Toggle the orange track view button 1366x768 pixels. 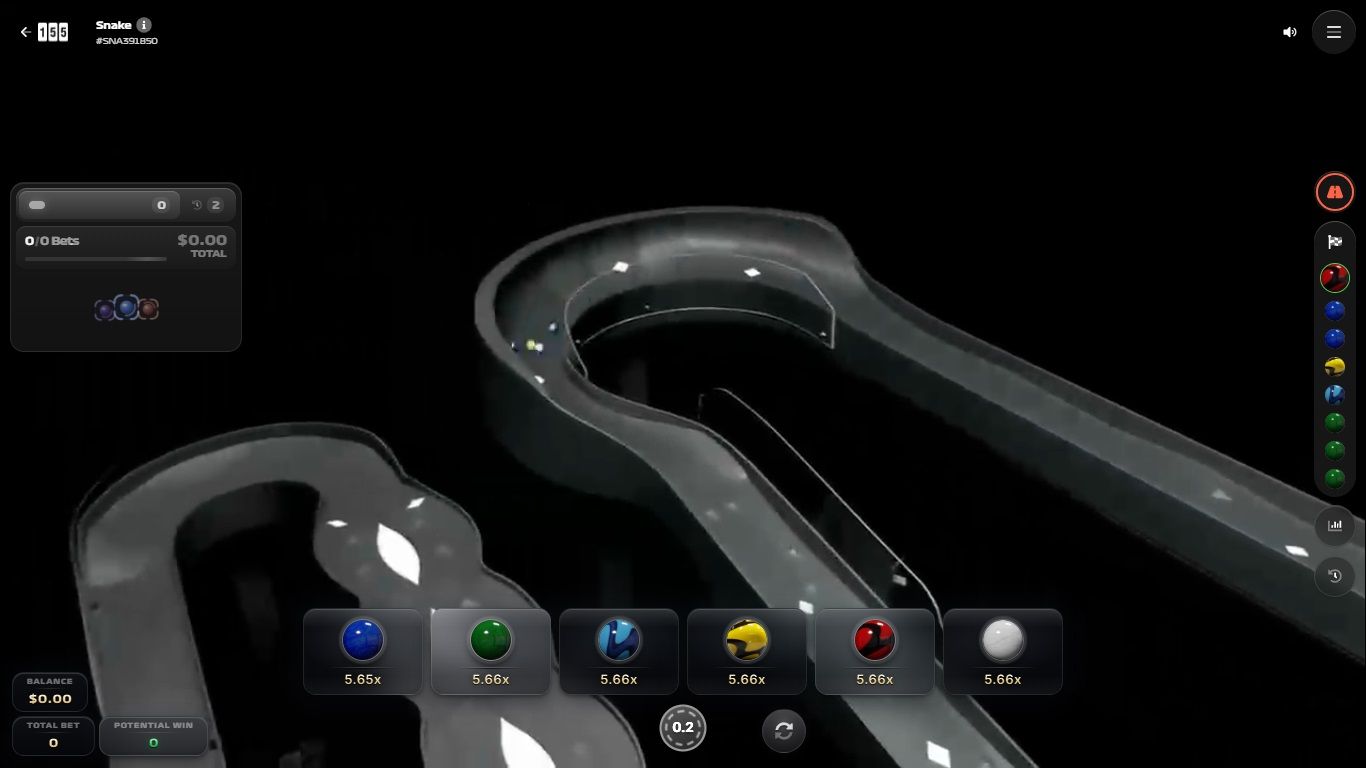1335,192
